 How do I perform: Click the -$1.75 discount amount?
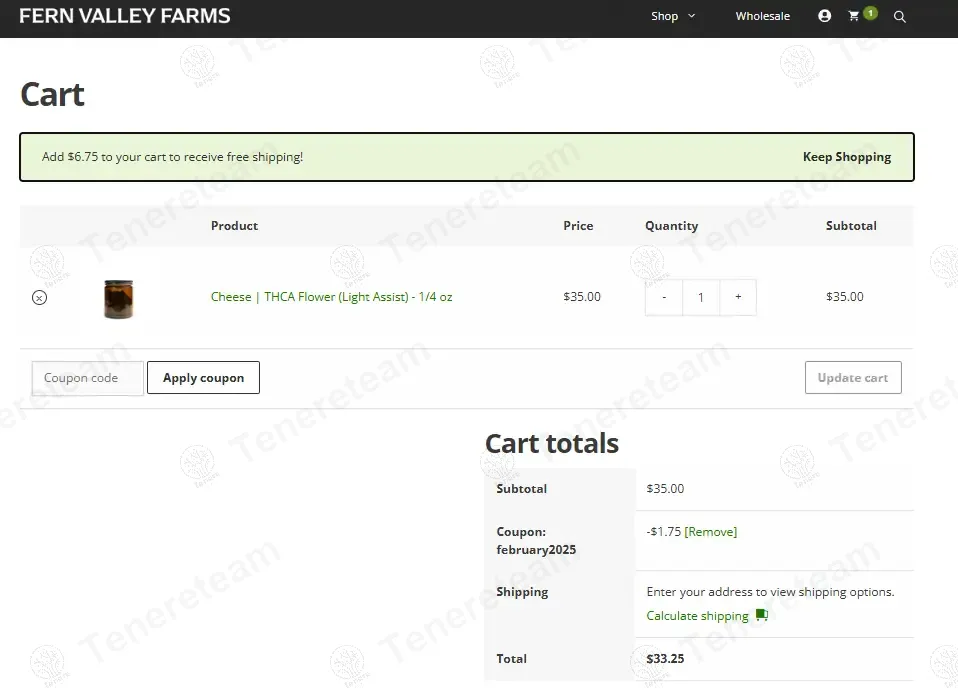coord(664,532)
